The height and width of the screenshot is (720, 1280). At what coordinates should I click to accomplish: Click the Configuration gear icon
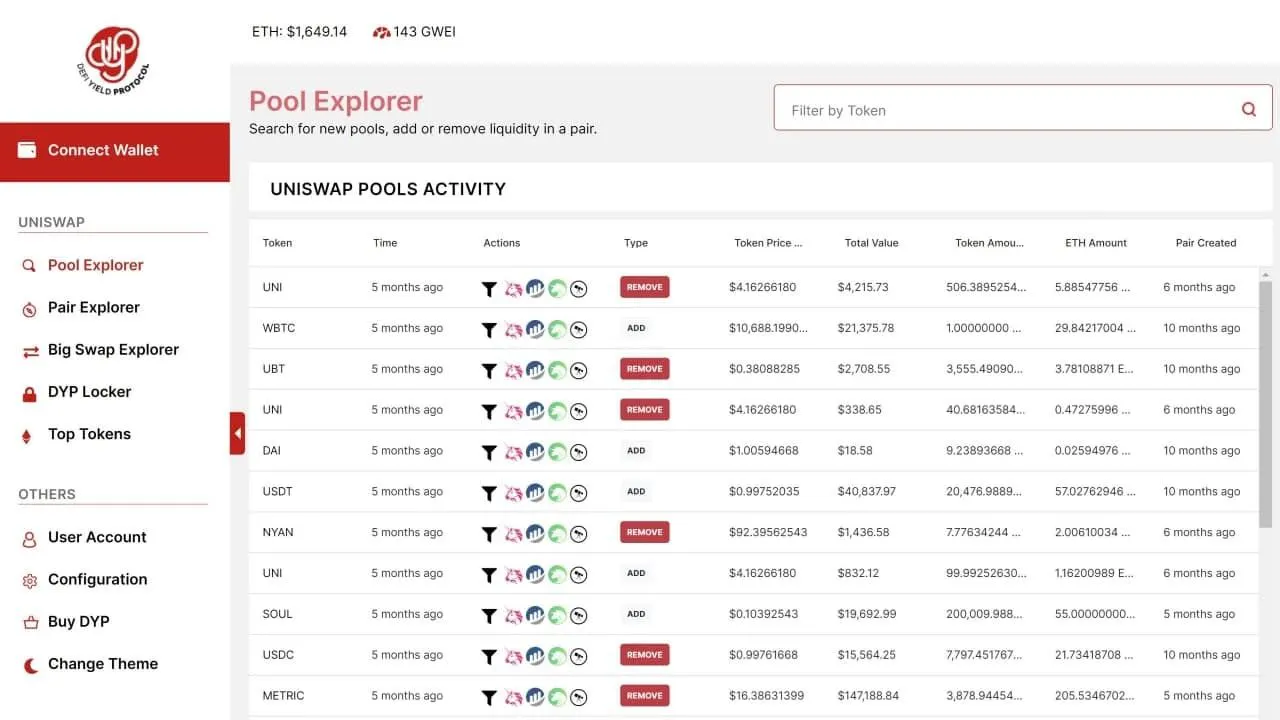(x=27, y=579)
